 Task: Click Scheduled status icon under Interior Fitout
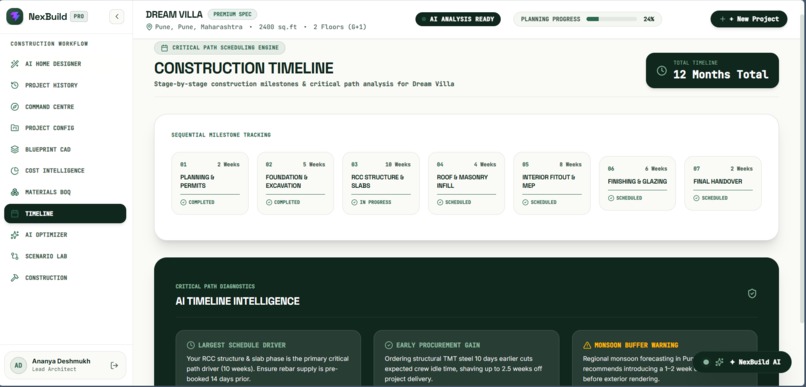525,202
